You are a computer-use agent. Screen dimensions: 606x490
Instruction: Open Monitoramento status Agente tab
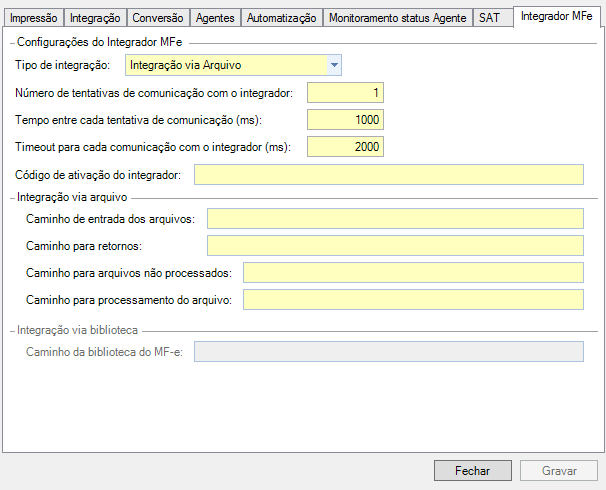click(x=398, y=18)
